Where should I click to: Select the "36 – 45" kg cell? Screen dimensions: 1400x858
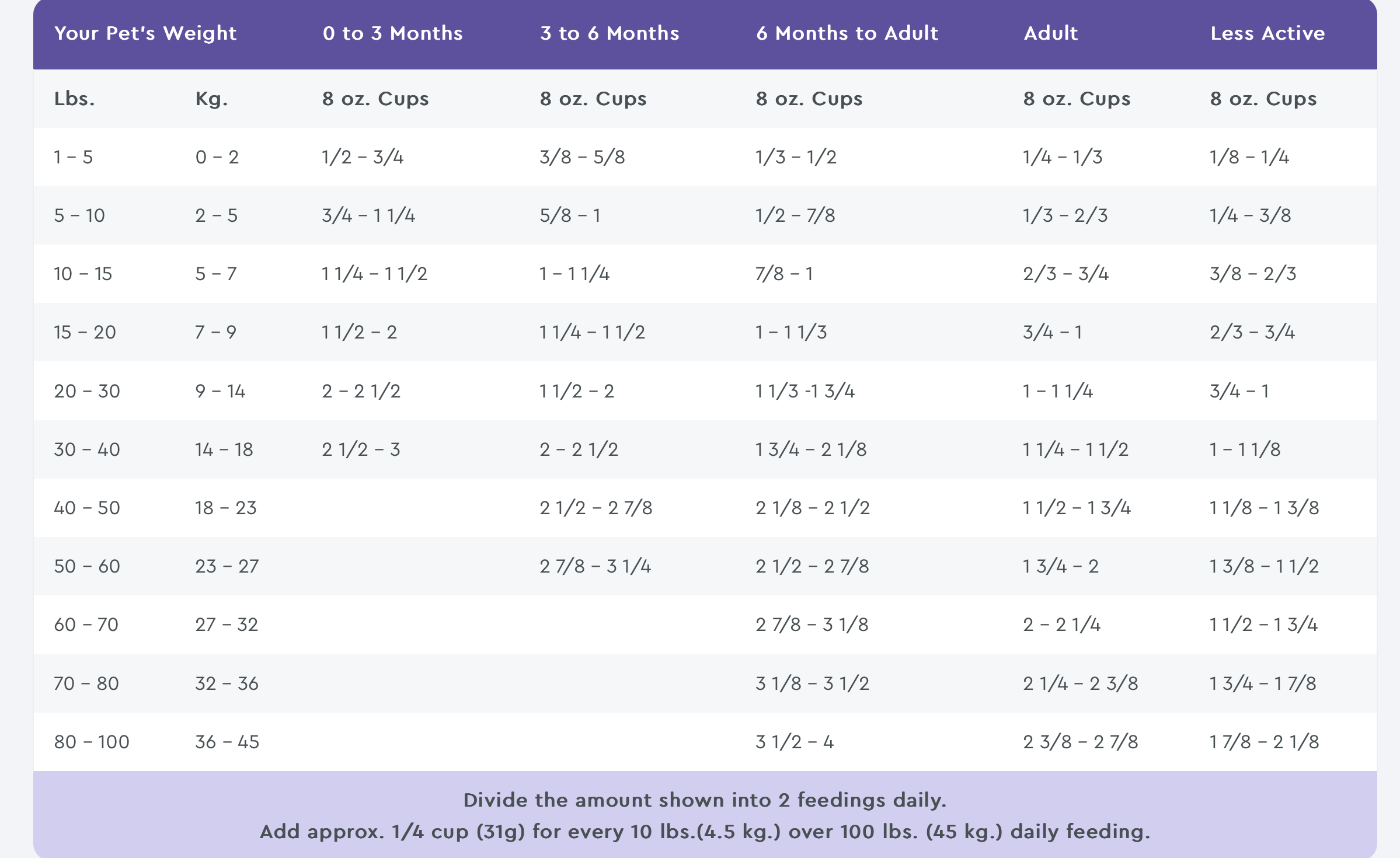click(227, 742)
